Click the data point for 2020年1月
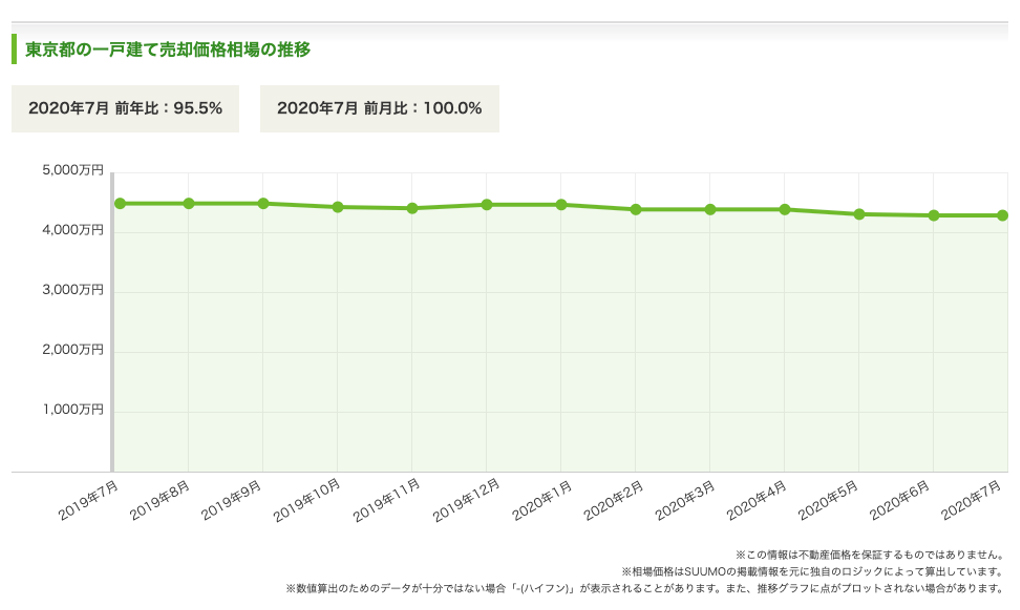 tap(561, 205)
